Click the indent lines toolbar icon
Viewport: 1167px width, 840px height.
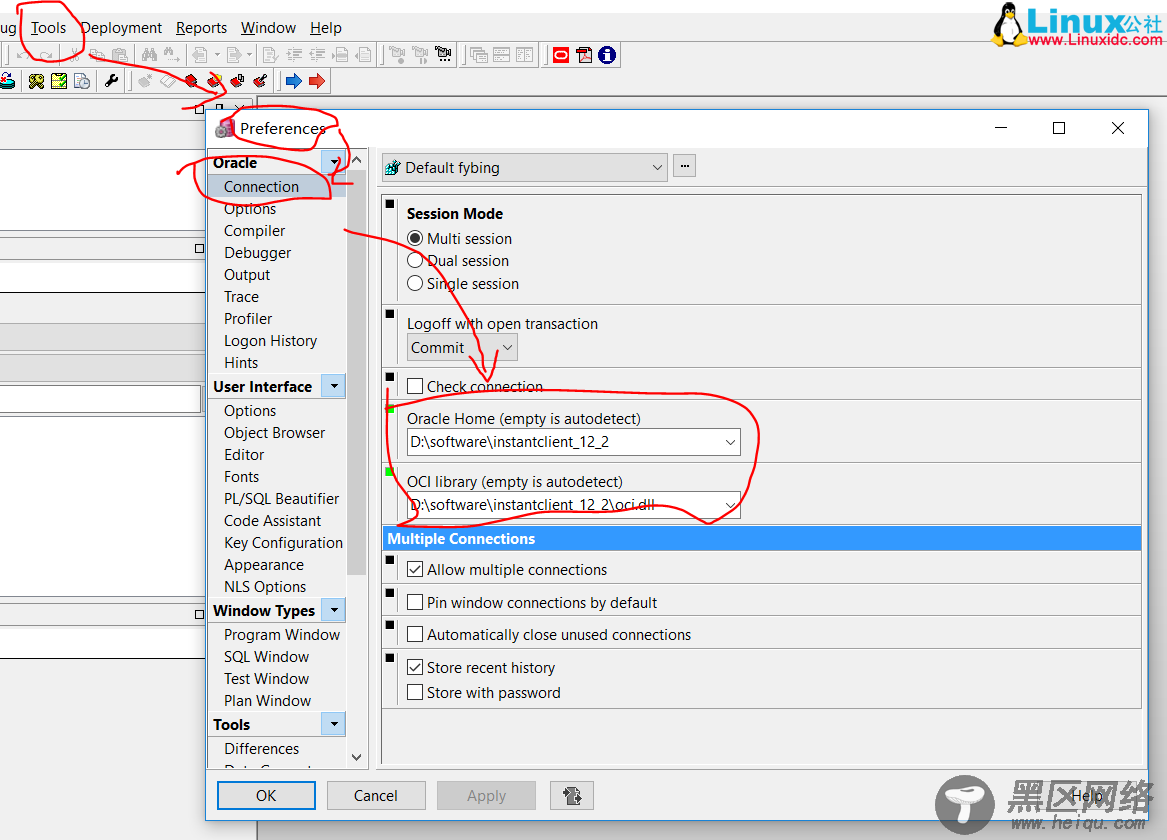click(x=295, y=55)
